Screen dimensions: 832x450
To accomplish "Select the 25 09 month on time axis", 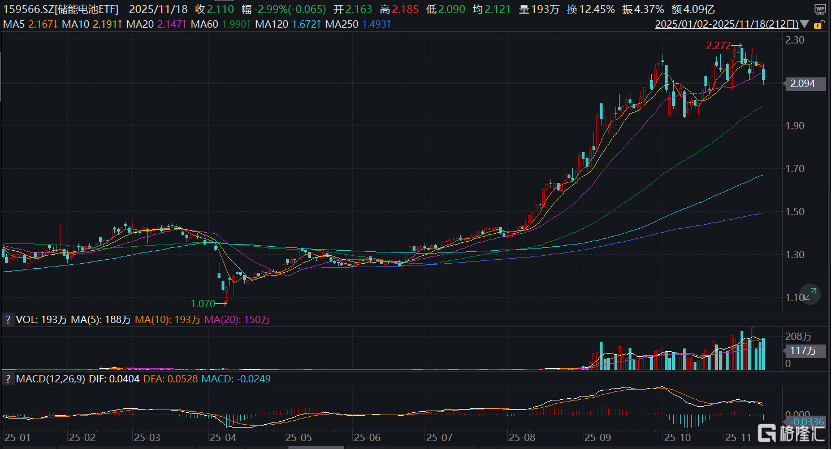I will pos(600,438).
